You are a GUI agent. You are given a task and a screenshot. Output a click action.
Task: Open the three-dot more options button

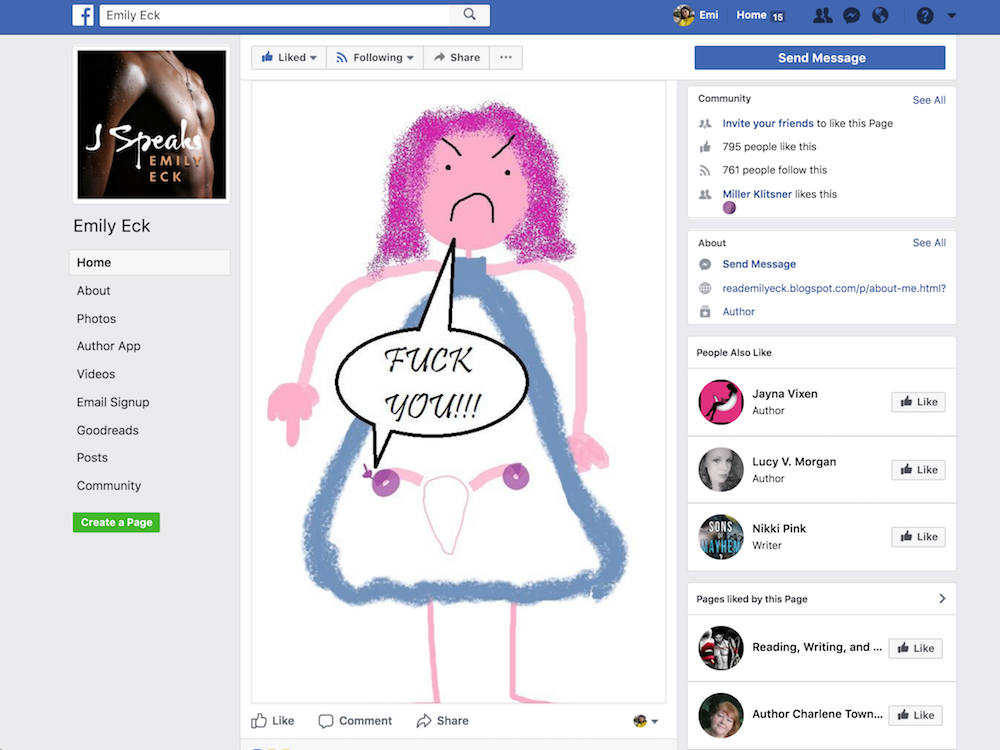click(x=506, y=57)
